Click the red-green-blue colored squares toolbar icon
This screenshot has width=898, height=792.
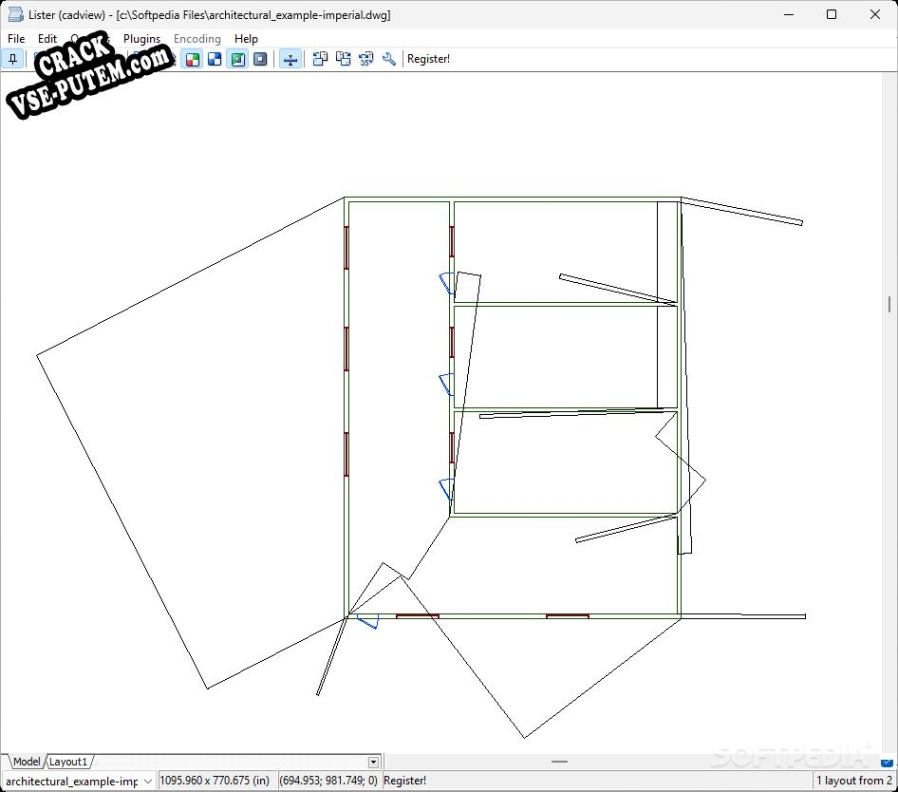192,59
